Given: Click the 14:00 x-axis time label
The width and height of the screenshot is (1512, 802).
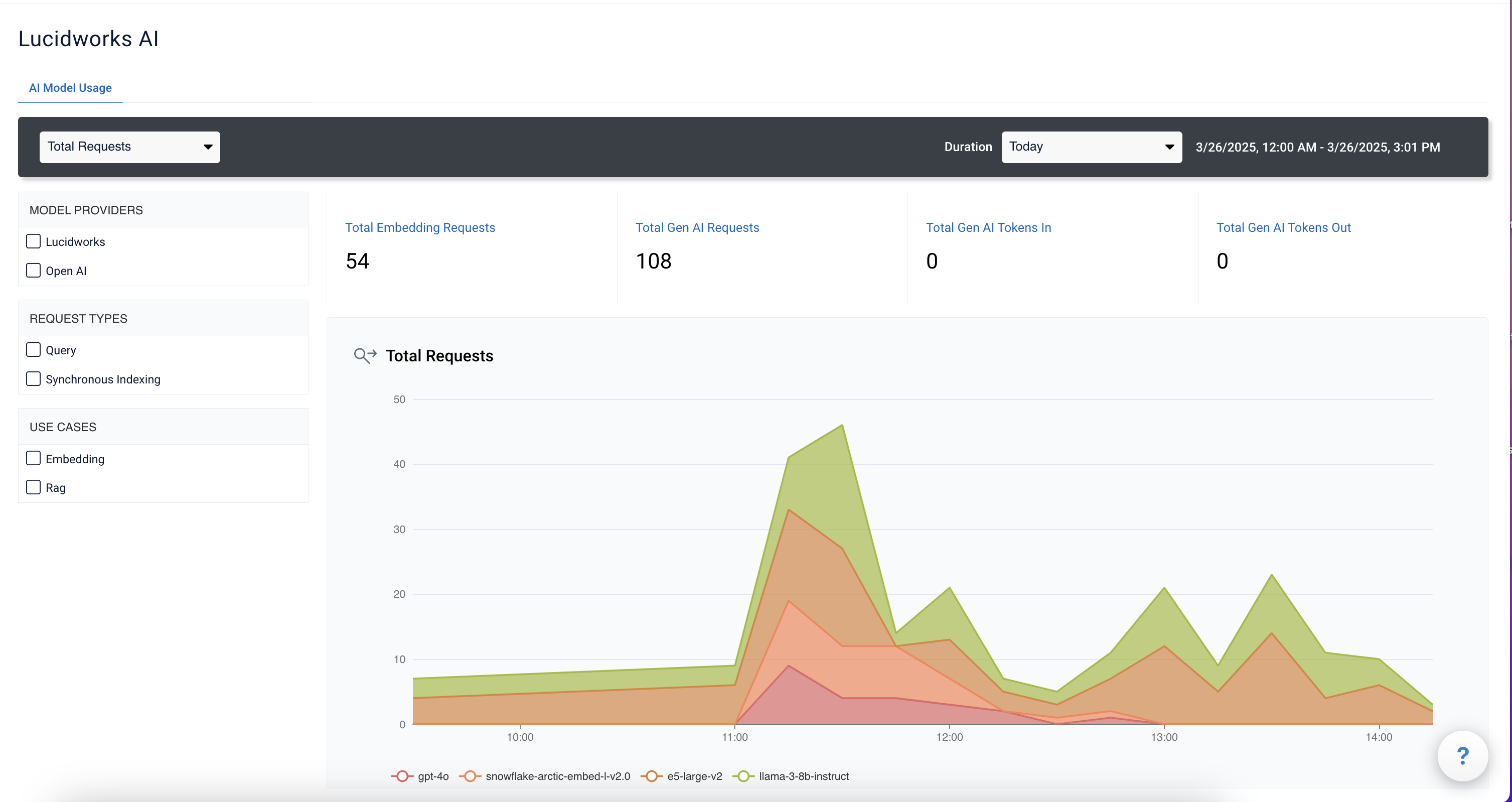Looking at the screenshot, I should point(1379,737).
